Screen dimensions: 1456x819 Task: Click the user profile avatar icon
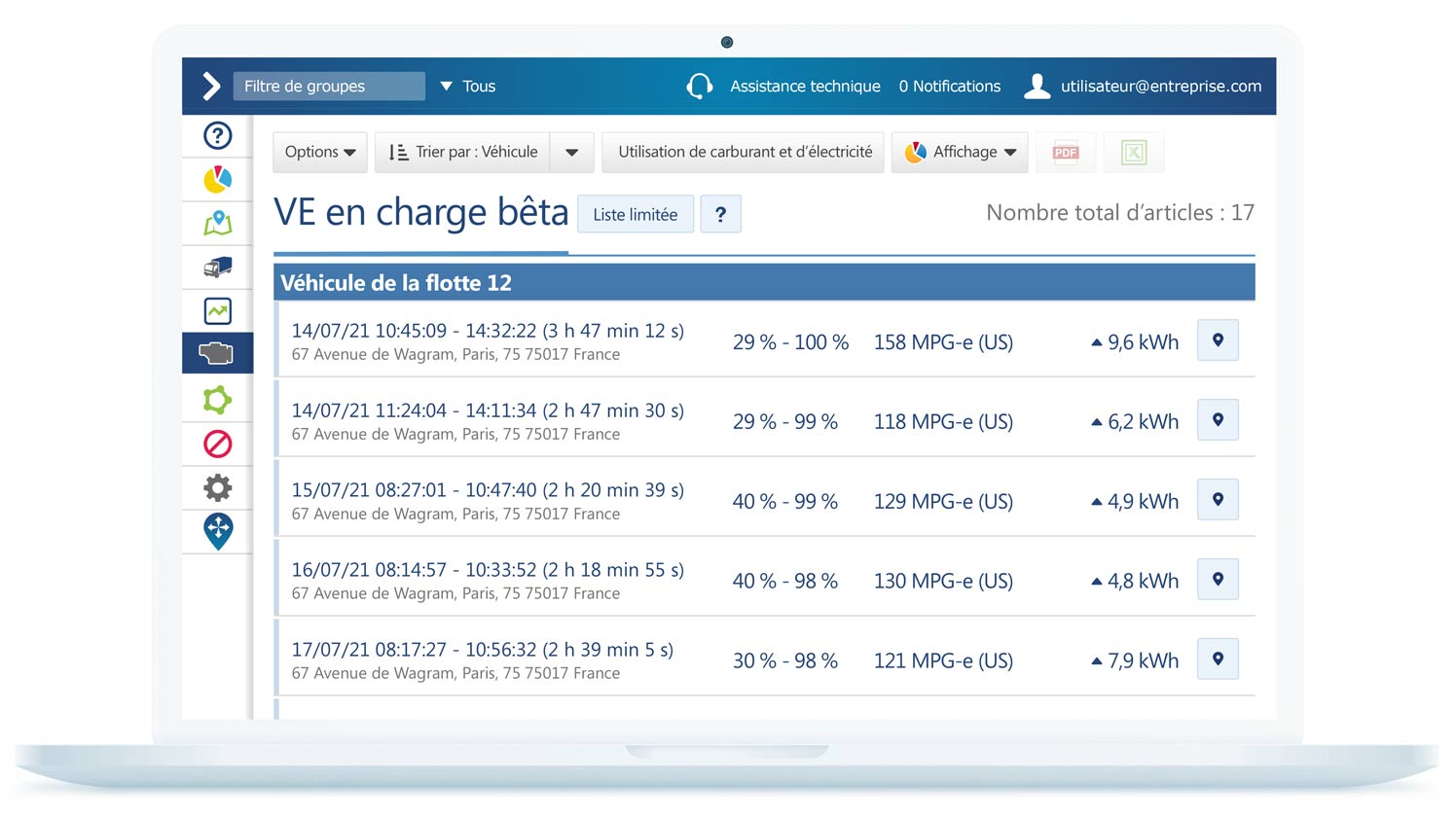(x=1037, y=87)
